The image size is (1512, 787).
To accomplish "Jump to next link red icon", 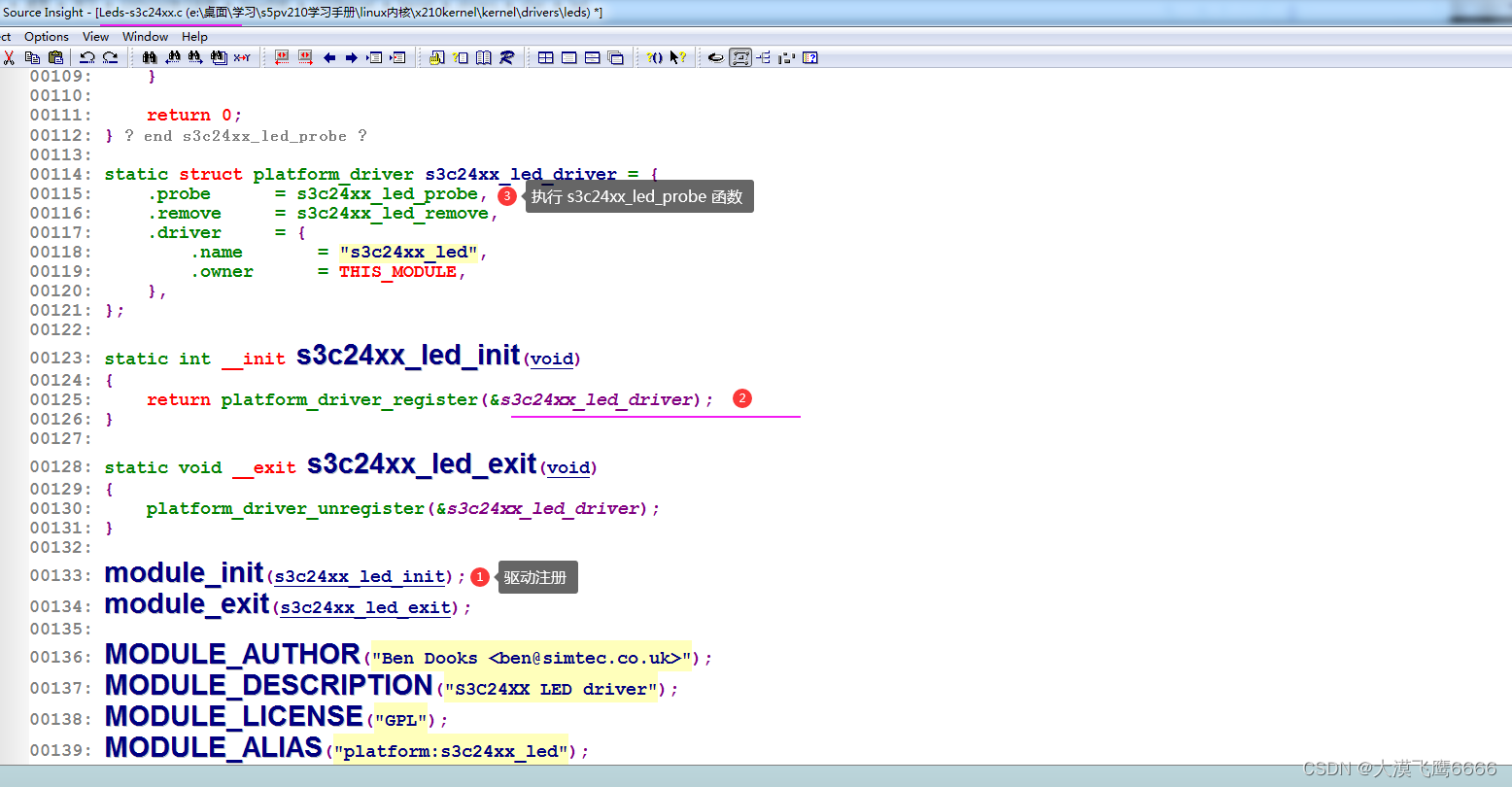I will pyautogui.click(x=305, y=57).
